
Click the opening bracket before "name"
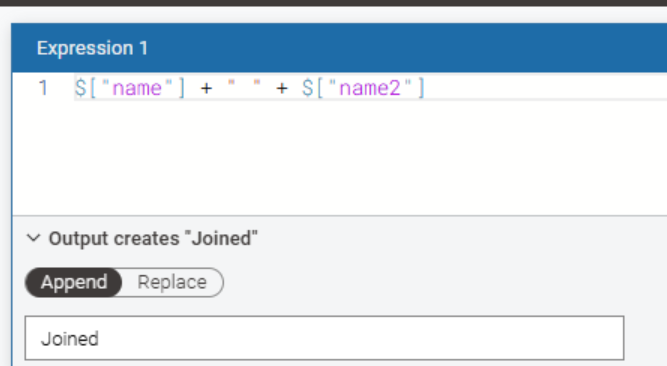point(94,88)
